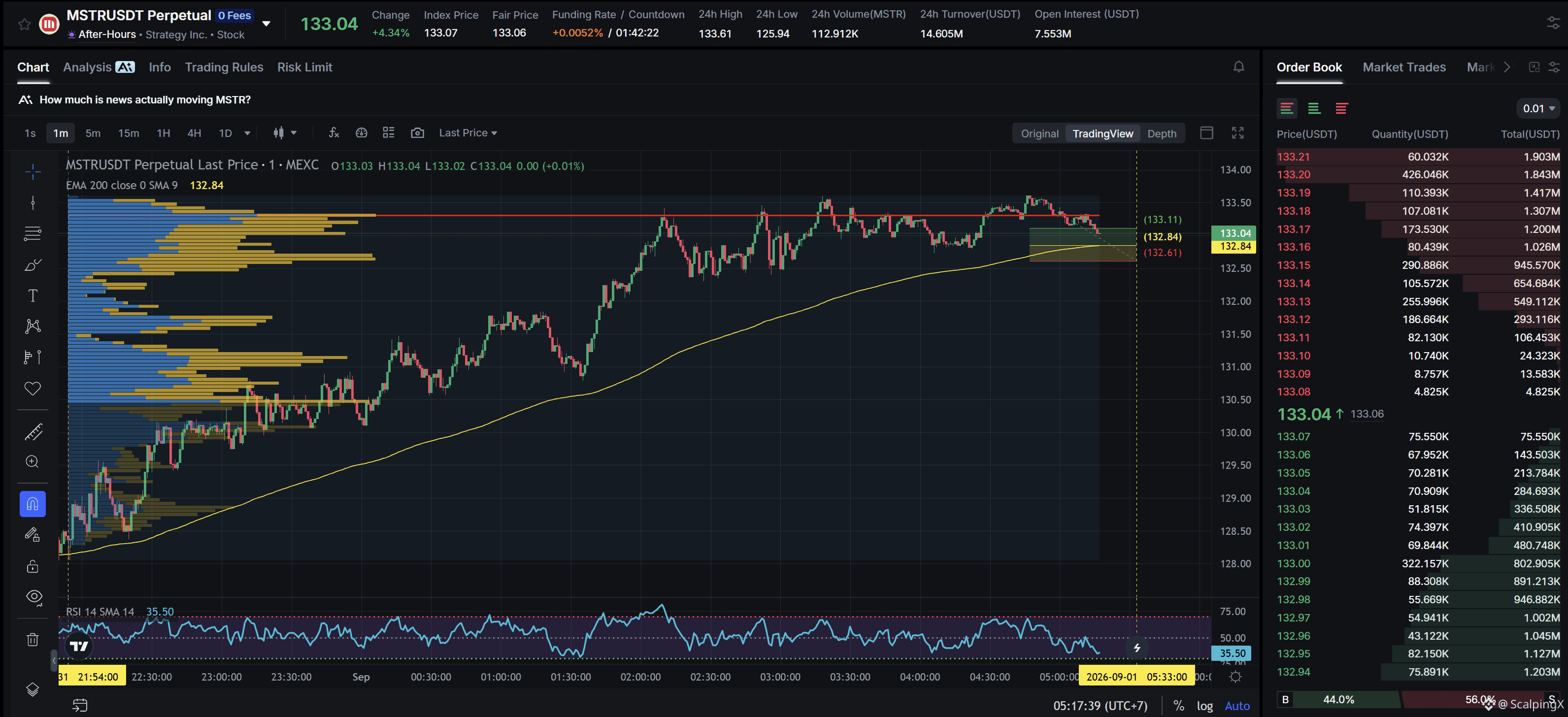Image resolution: width=1568 pixels, height=717 pixels.
Task: Expand the 0.01 order book precision dropdown
Action: coord(1538,108)
